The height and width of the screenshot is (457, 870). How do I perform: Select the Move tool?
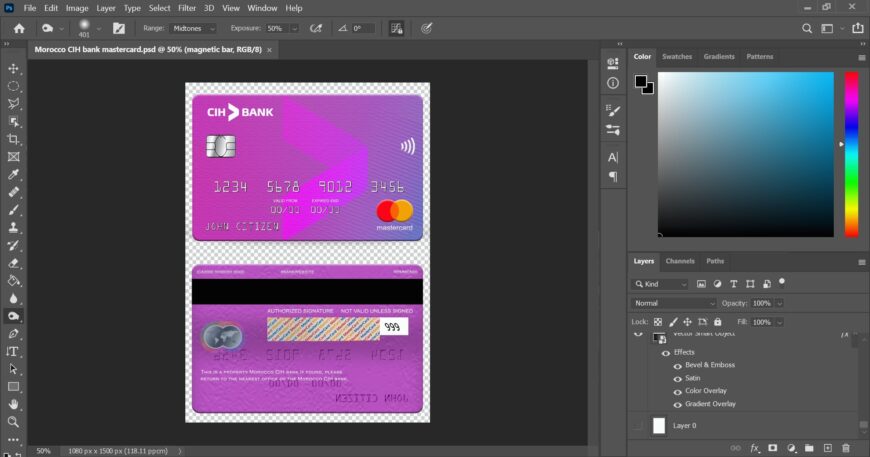click(13, 69)
